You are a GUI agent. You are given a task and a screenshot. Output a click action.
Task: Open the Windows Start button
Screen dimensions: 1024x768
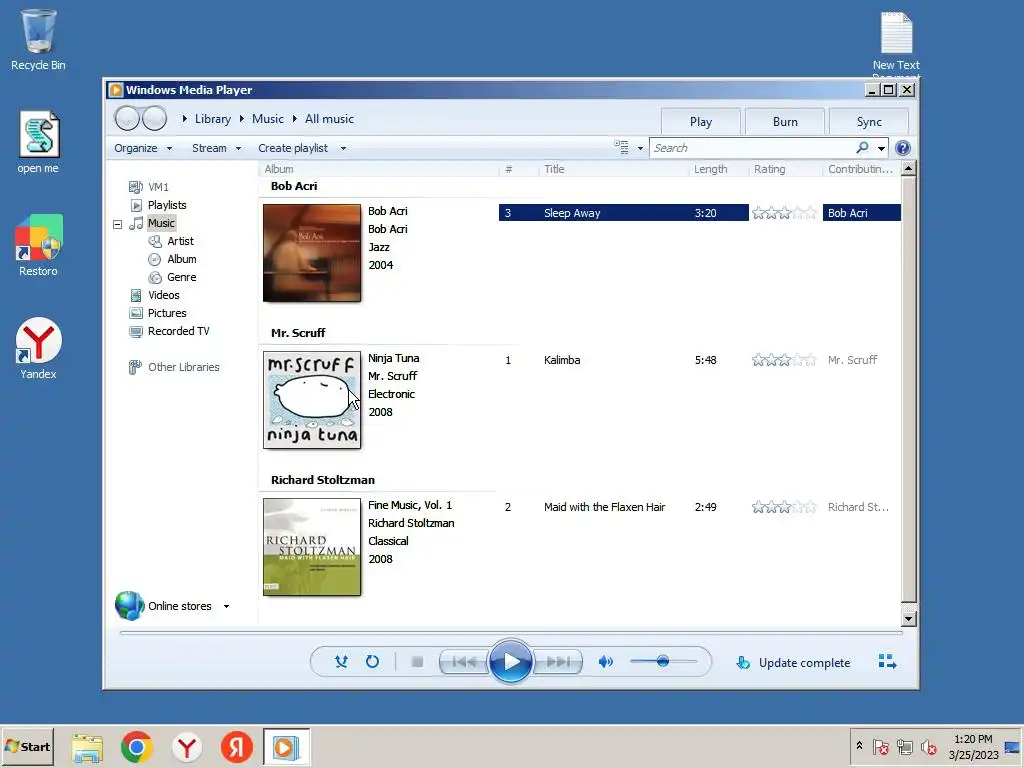point(27,746)
